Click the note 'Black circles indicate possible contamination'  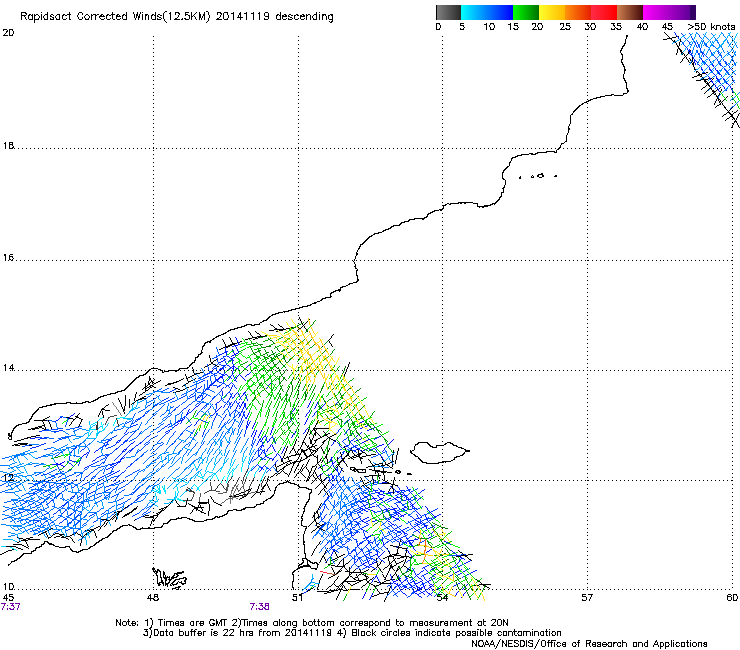pos(456,633)
